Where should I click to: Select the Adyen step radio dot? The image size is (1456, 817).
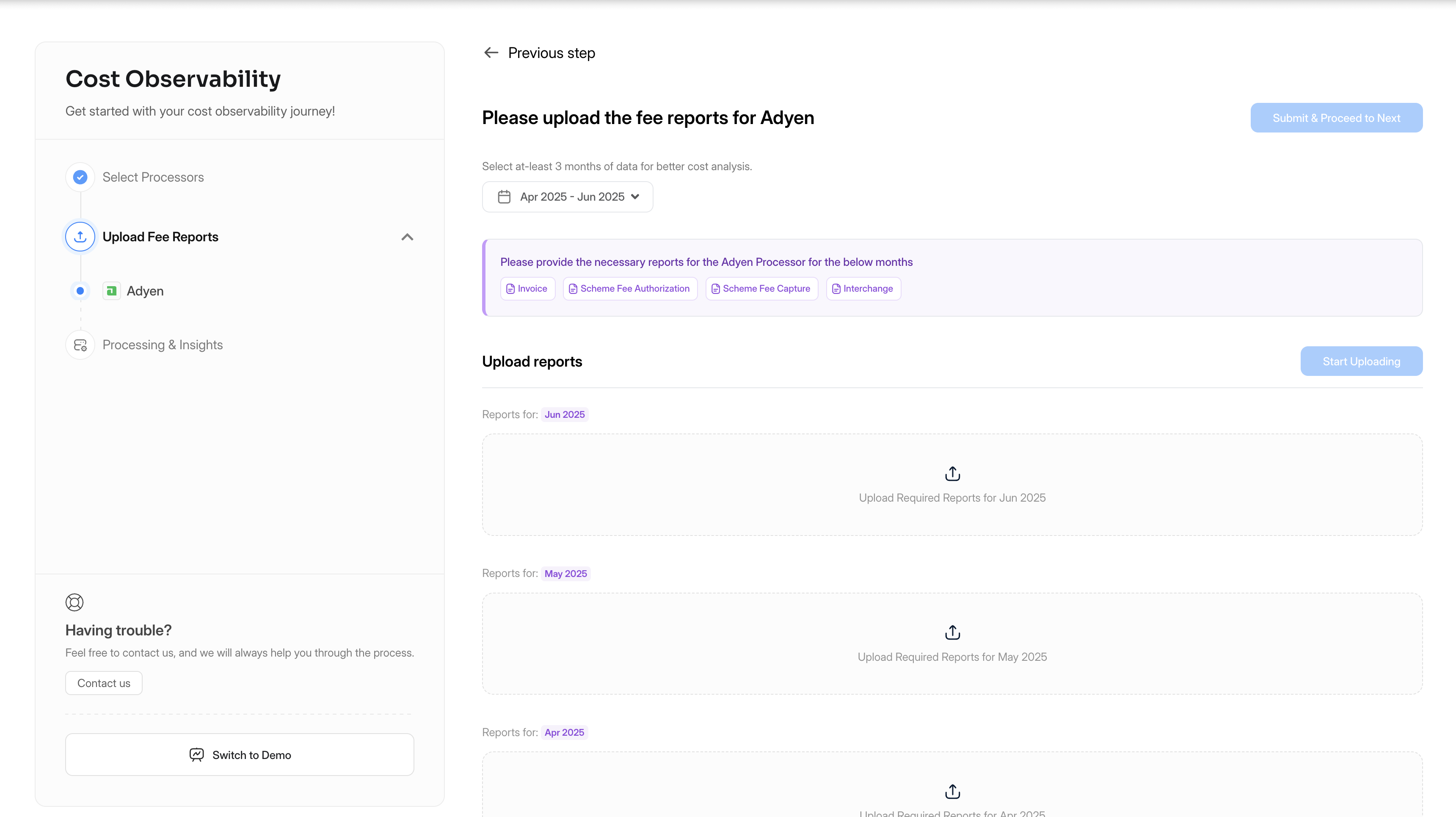(x=80, y=291)
